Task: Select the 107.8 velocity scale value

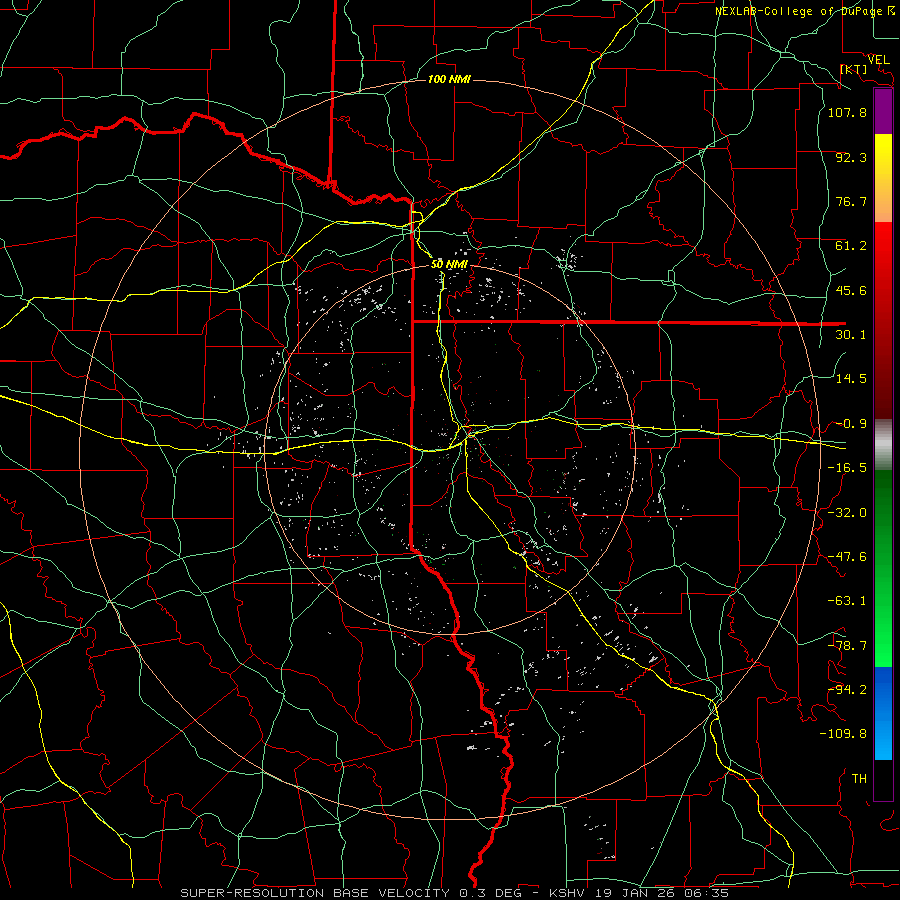Action: [847, 112]
